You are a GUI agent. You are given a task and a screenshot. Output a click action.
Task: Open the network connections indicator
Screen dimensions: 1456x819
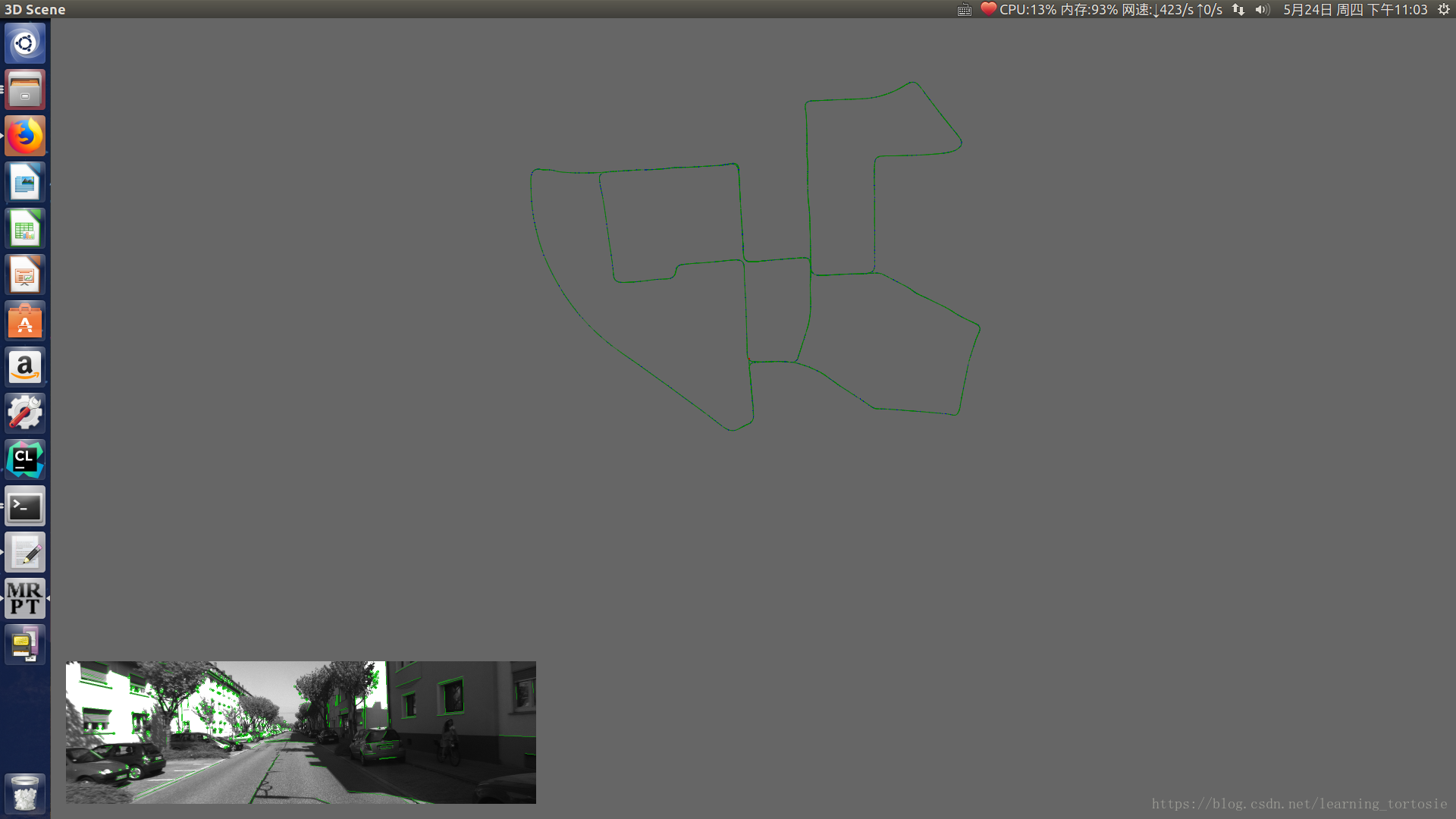pos(1238,10)
